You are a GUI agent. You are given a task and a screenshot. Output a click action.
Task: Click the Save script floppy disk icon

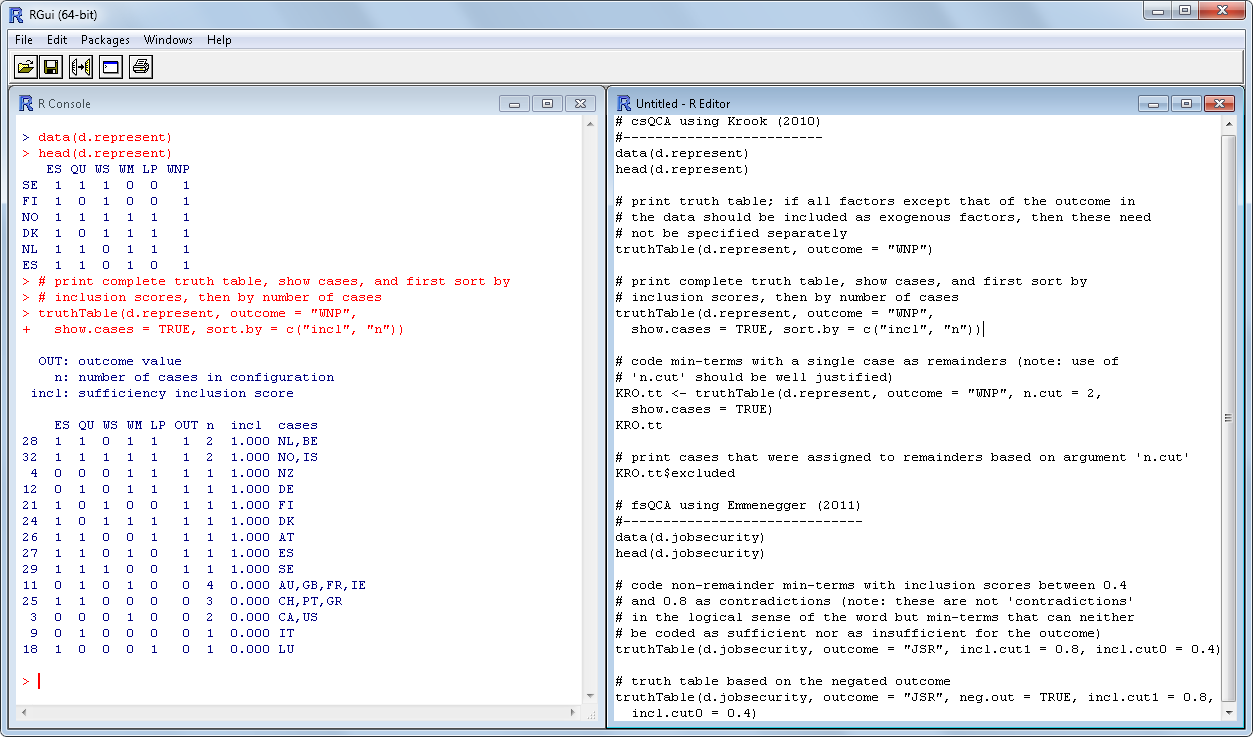tap(52, 67)
